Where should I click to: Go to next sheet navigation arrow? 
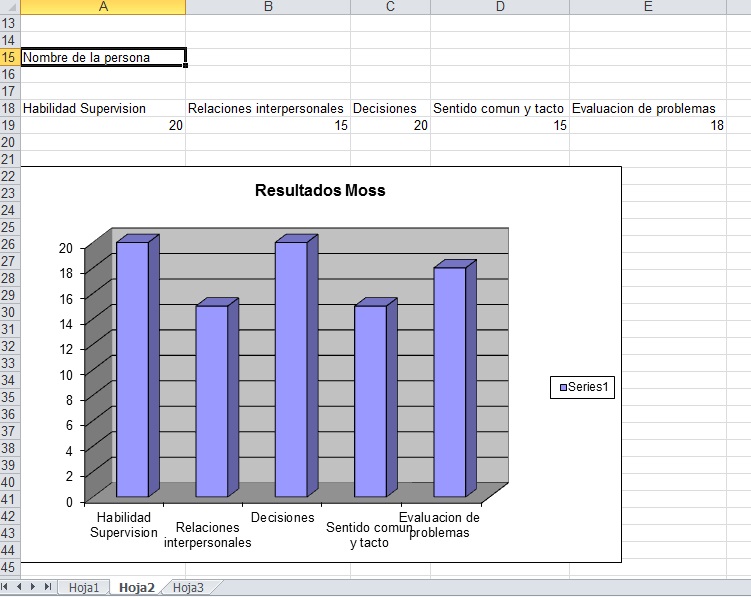[x=33, y=587]
